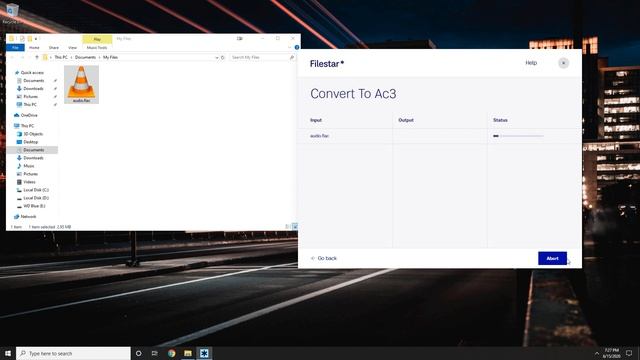The image size is (640, 360).
Task: Open the Music Tools tab in Explorer
Action: click(97, 48)
